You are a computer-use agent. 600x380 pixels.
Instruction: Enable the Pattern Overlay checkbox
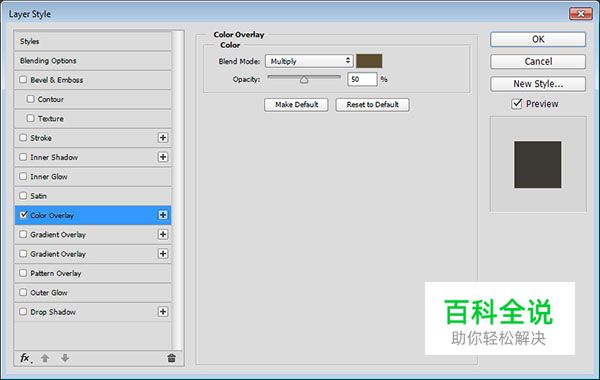pos(23,273)
